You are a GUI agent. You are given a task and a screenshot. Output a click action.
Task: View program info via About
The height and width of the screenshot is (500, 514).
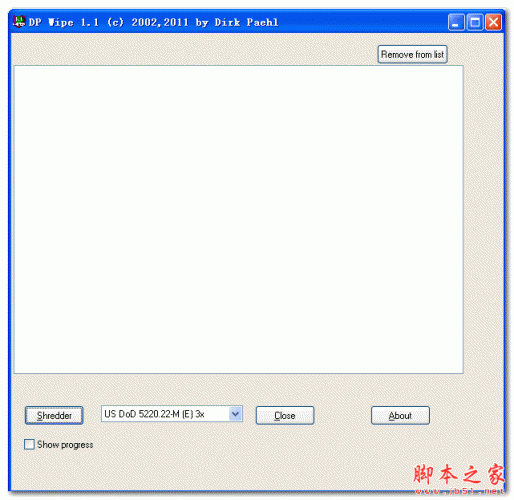(400, 415)
